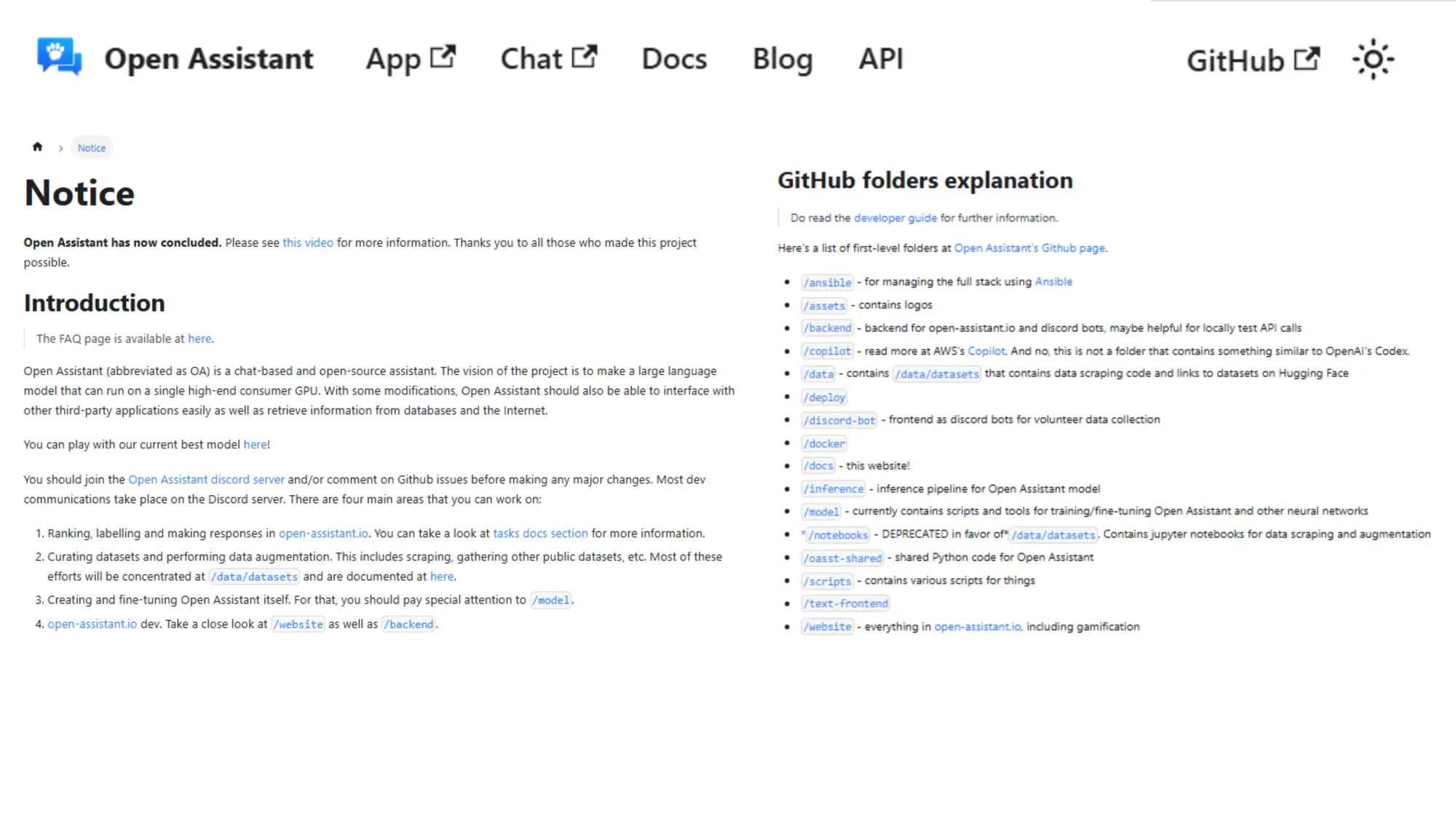1456x819 pixels.
Task: Click /data/datasets link in the /data row
Action: pos(937,374)
